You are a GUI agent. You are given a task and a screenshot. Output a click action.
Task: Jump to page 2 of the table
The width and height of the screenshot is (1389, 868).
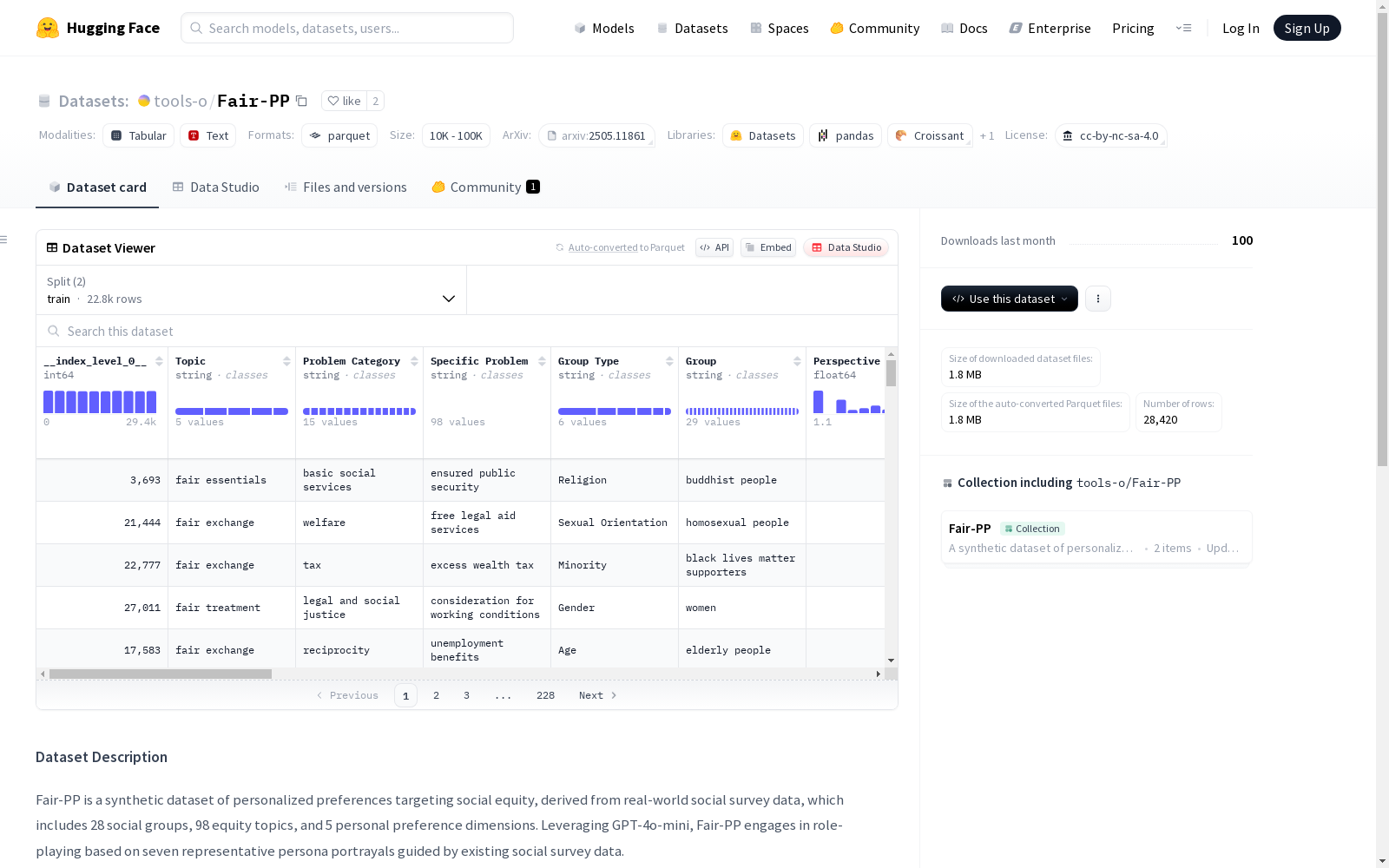point(436,695)
